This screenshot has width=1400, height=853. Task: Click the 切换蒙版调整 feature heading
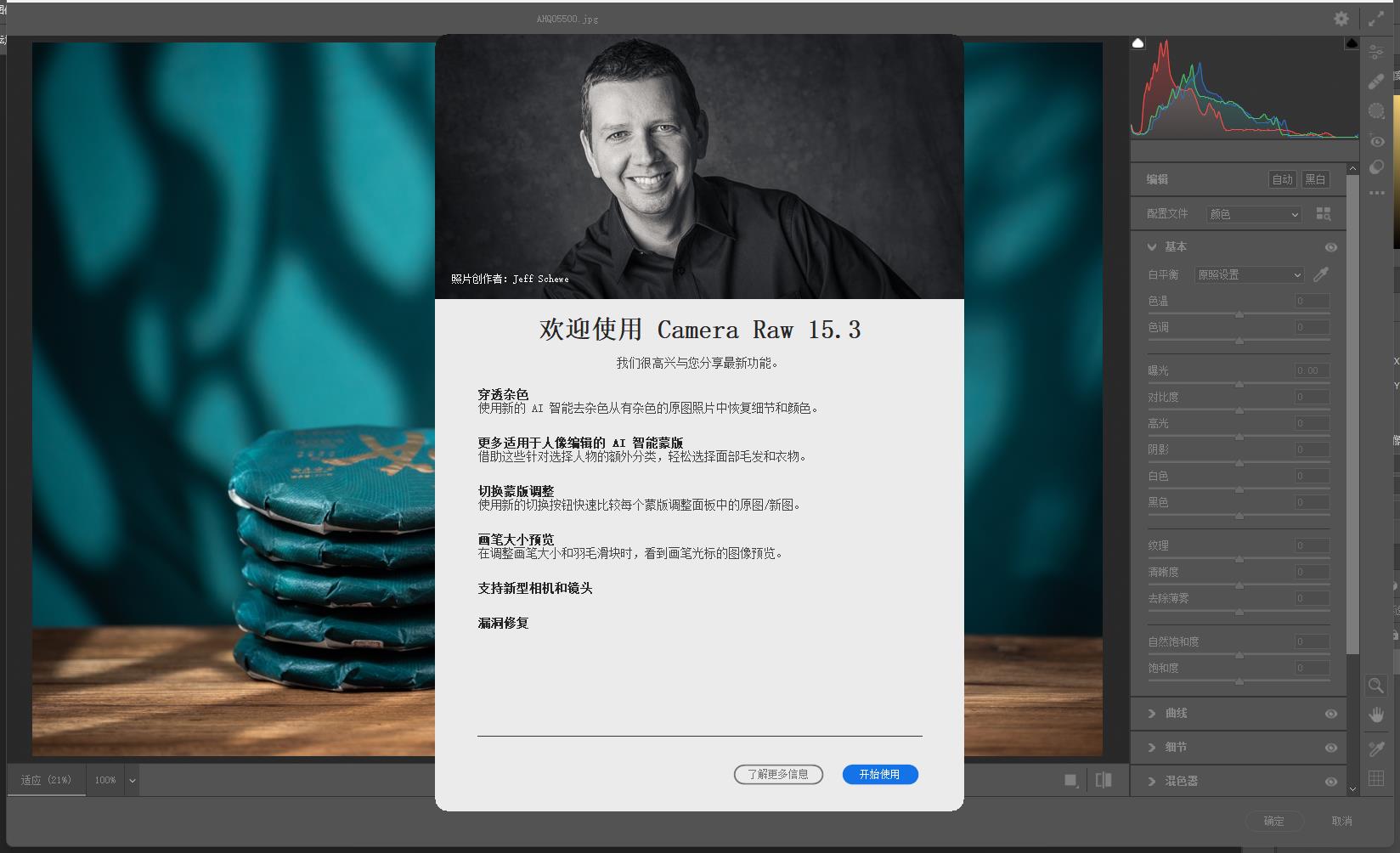516,491
